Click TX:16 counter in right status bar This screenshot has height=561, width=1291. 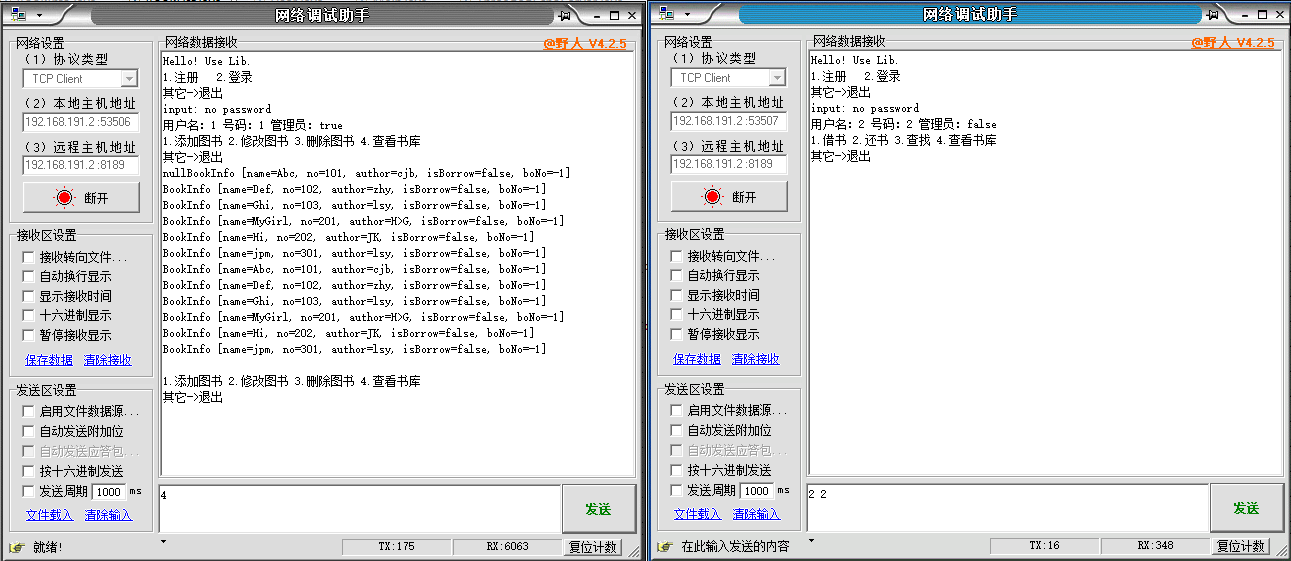1044,546
